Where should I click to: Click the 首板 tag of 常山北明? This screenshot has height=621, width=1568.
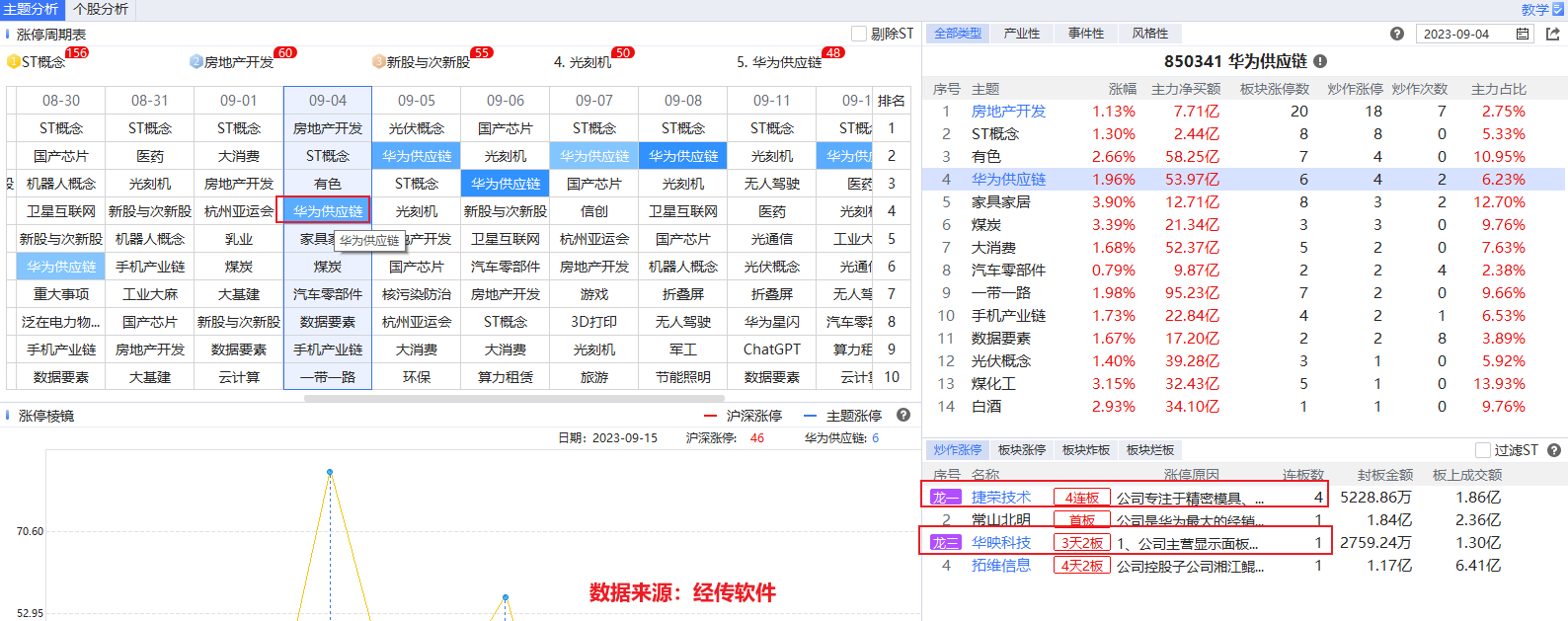coord(1081,520)
